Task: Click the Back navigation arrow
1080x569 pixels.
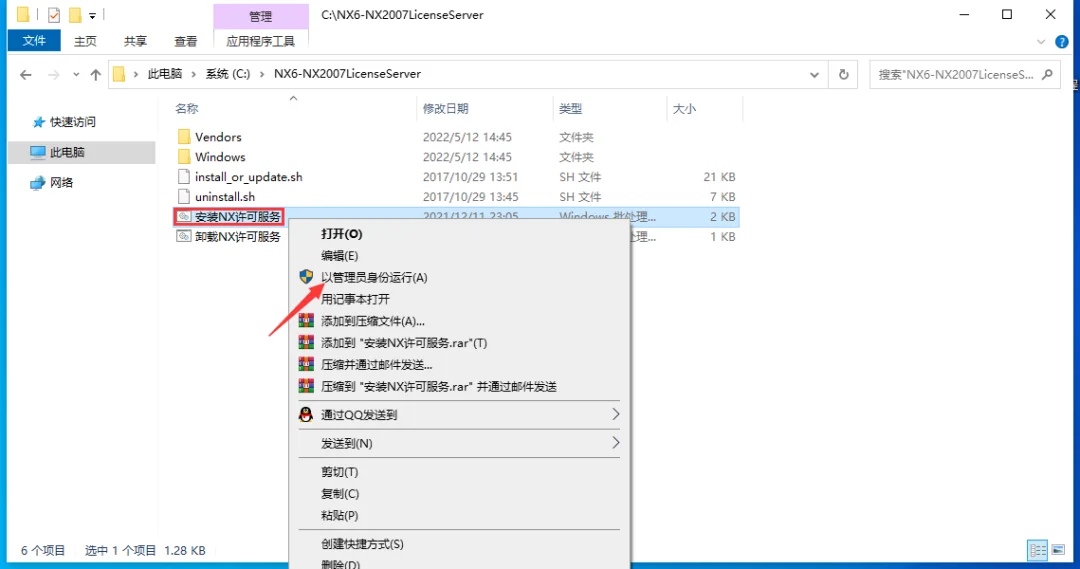Action: point(25,74)
